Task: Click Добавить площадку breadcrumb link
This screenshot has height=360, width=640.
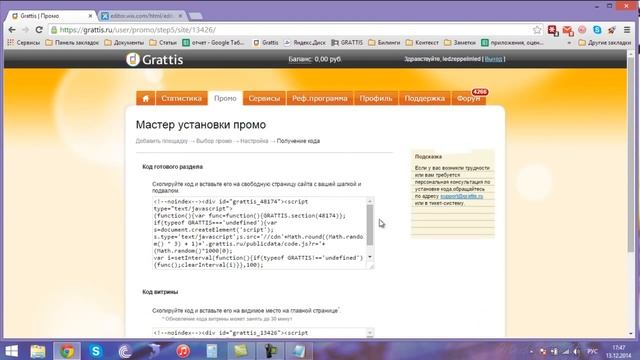Action: [x=162, y=141]
